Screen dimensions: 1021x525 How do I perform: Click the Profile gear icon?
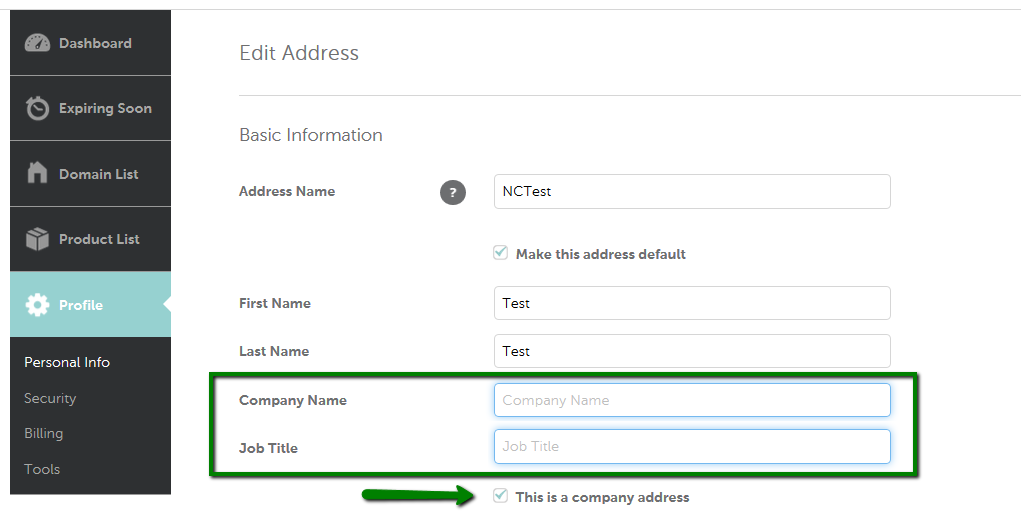(37, 305)
